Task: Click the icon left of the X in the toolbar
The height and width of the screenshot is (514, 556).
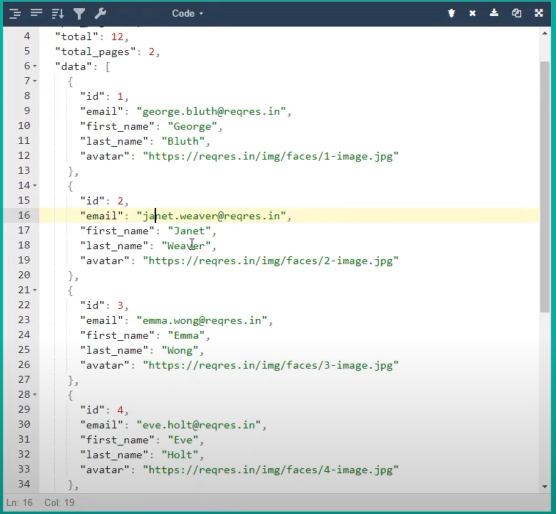Action: point(451,13)
